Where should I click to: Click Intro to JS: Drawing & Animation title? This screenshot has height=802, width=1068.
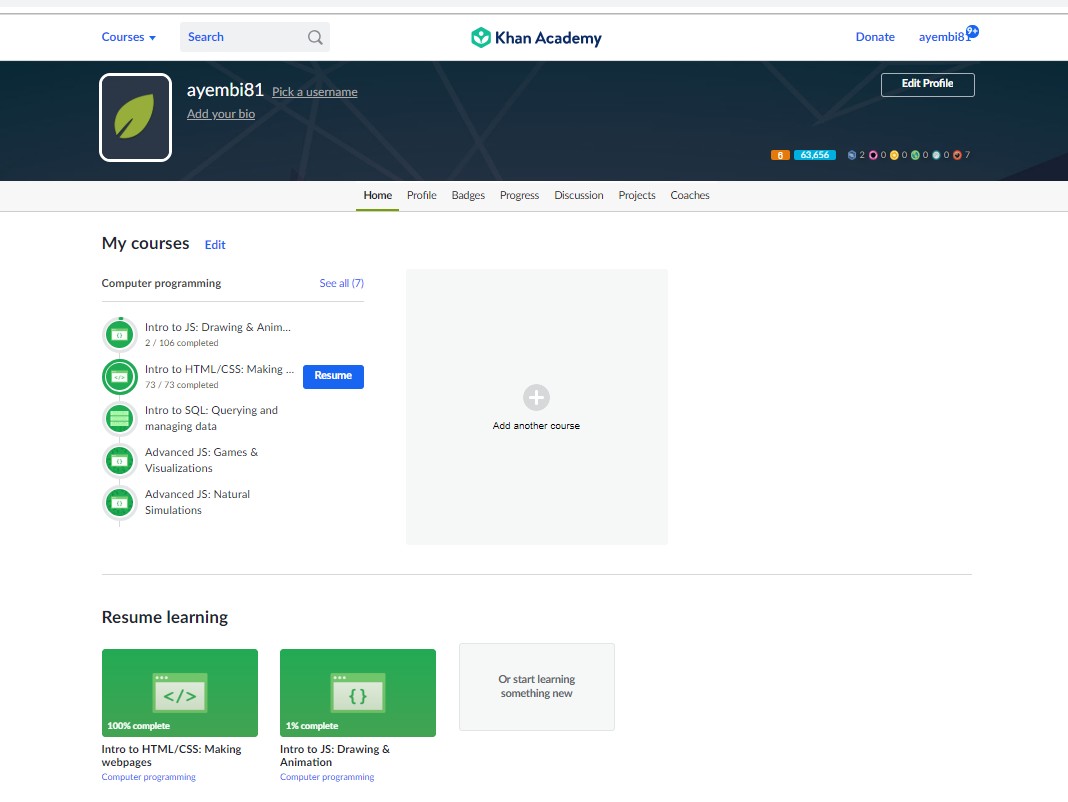(335, 755)
